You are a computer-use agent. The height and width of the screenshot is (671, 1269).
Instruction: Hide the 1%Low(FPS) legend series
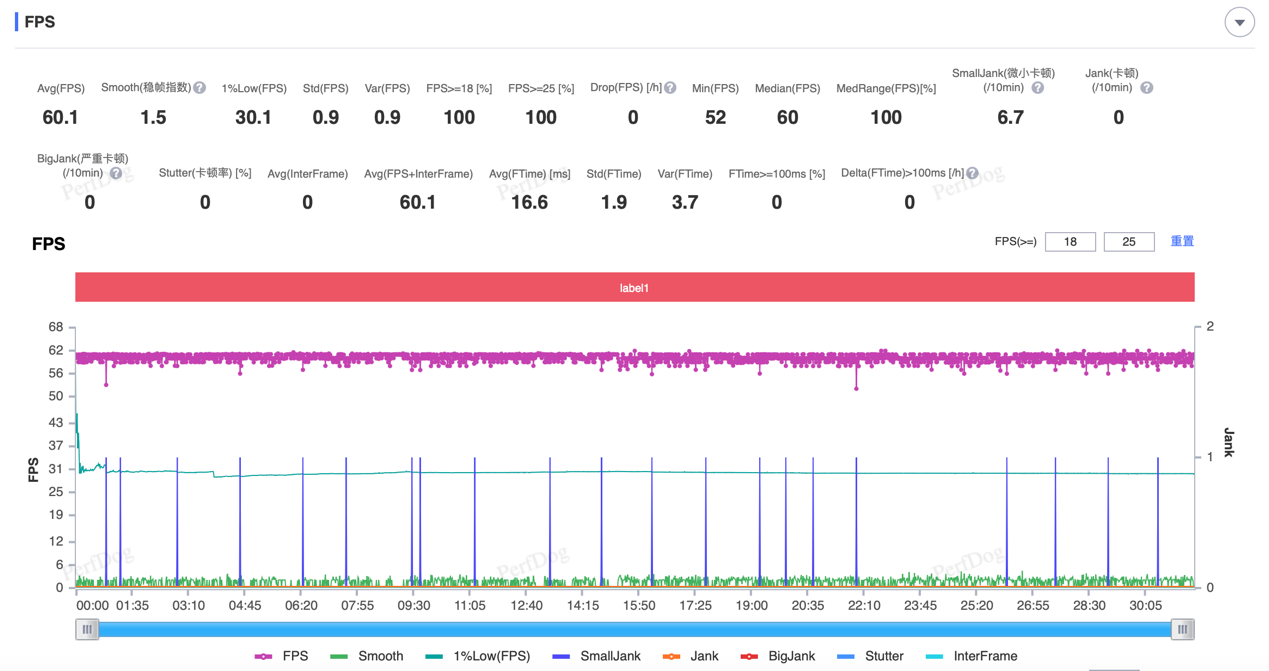(477, 656)
